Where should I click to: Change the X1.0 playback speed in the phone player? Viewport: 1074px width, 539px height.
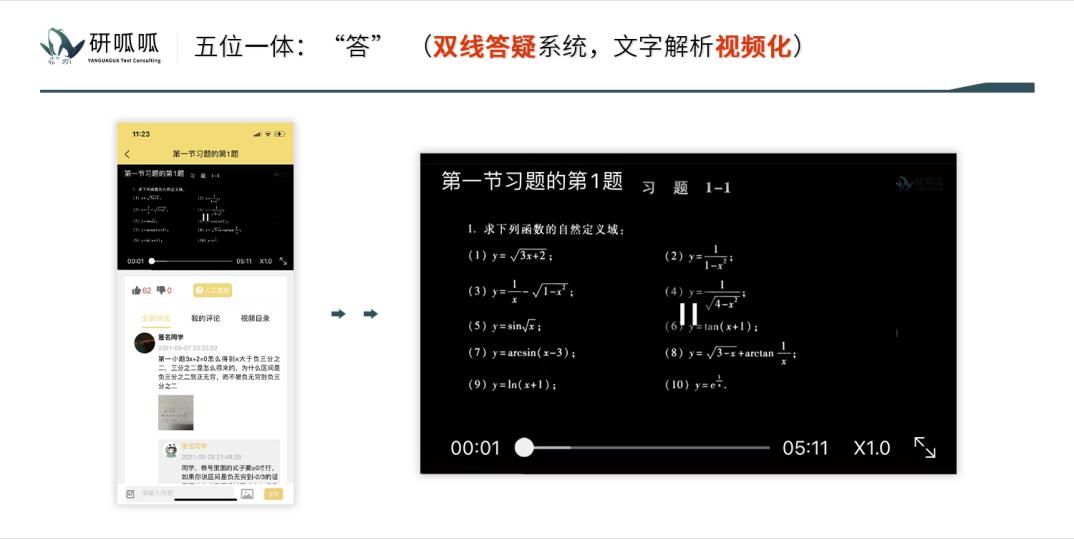click(266, 261)
